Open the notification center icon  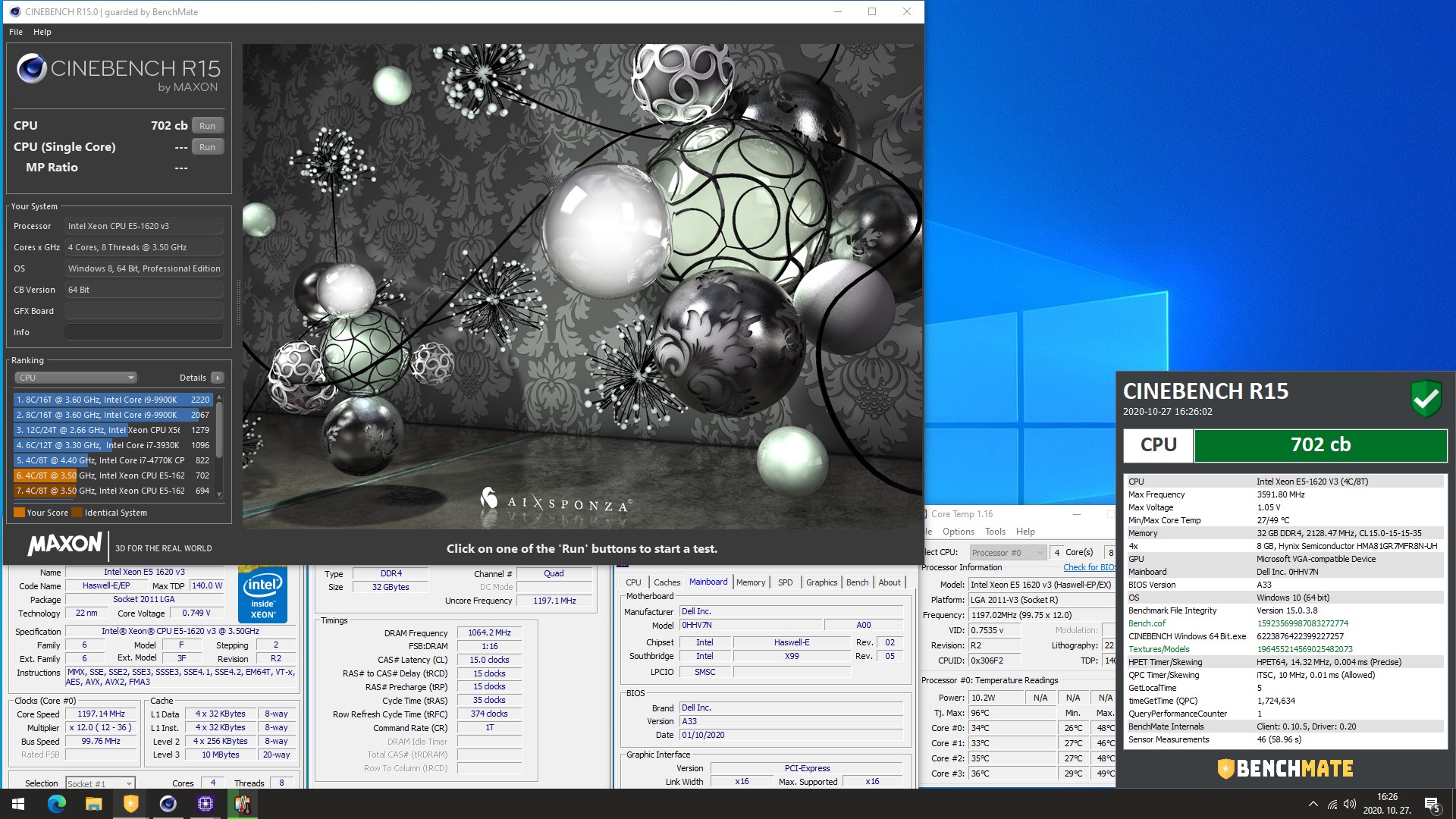pos(1432,804)
